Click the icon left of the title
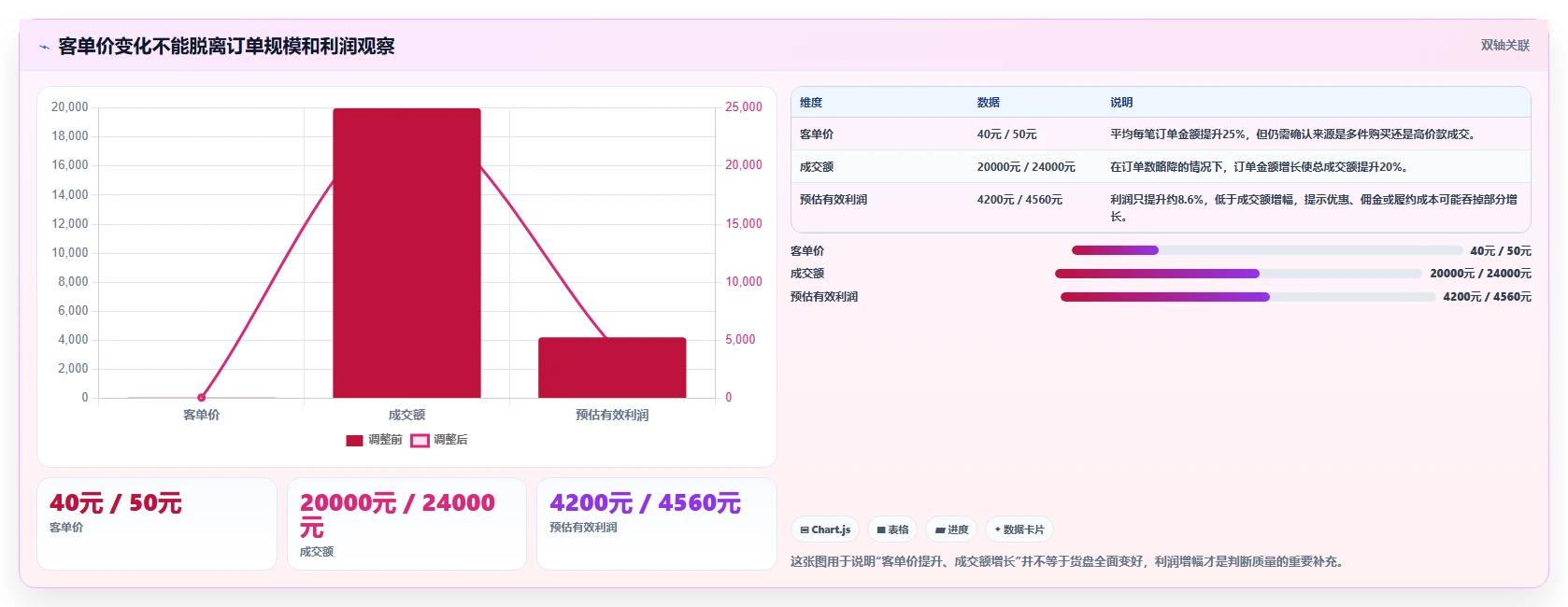Screen dimensions: 1568x607 coord(44,47)
